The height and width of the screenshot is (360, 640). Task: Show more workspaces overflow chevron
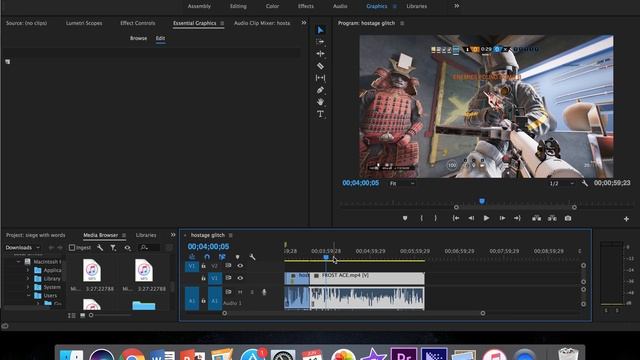click(x=456, y=6)
